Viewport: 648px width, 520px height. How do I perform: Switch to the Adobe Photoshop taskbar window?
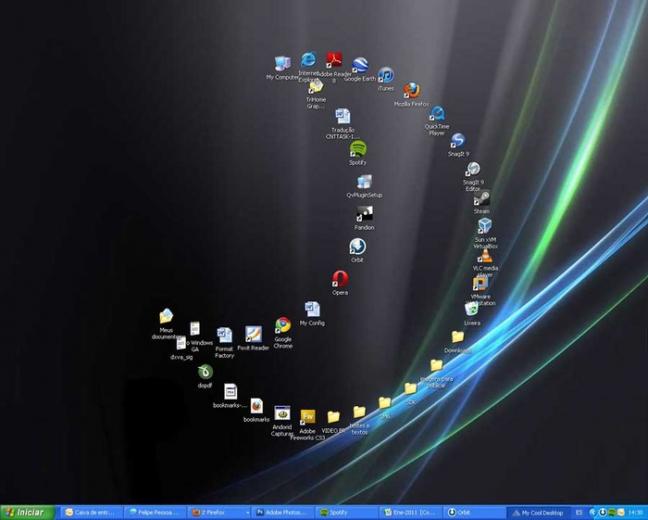[284, 513]
